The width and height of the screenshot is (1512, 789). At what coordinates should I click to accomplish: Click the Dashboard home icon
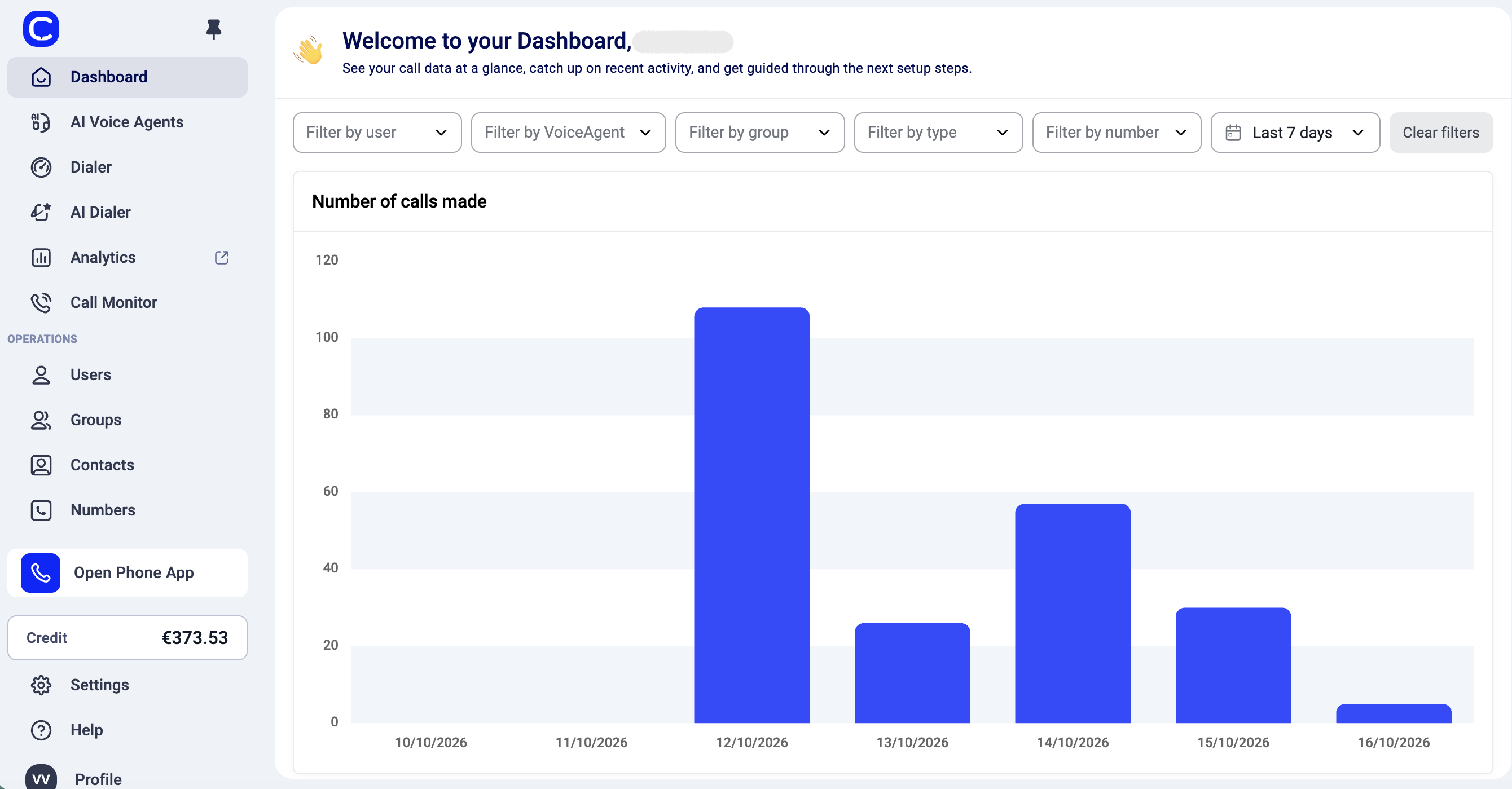[x=41, y=77]
